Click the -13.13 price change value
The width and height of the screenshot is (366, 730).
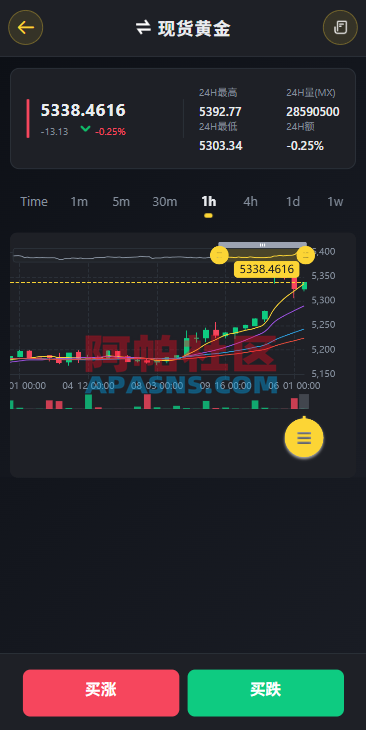(x=54, y=132)
